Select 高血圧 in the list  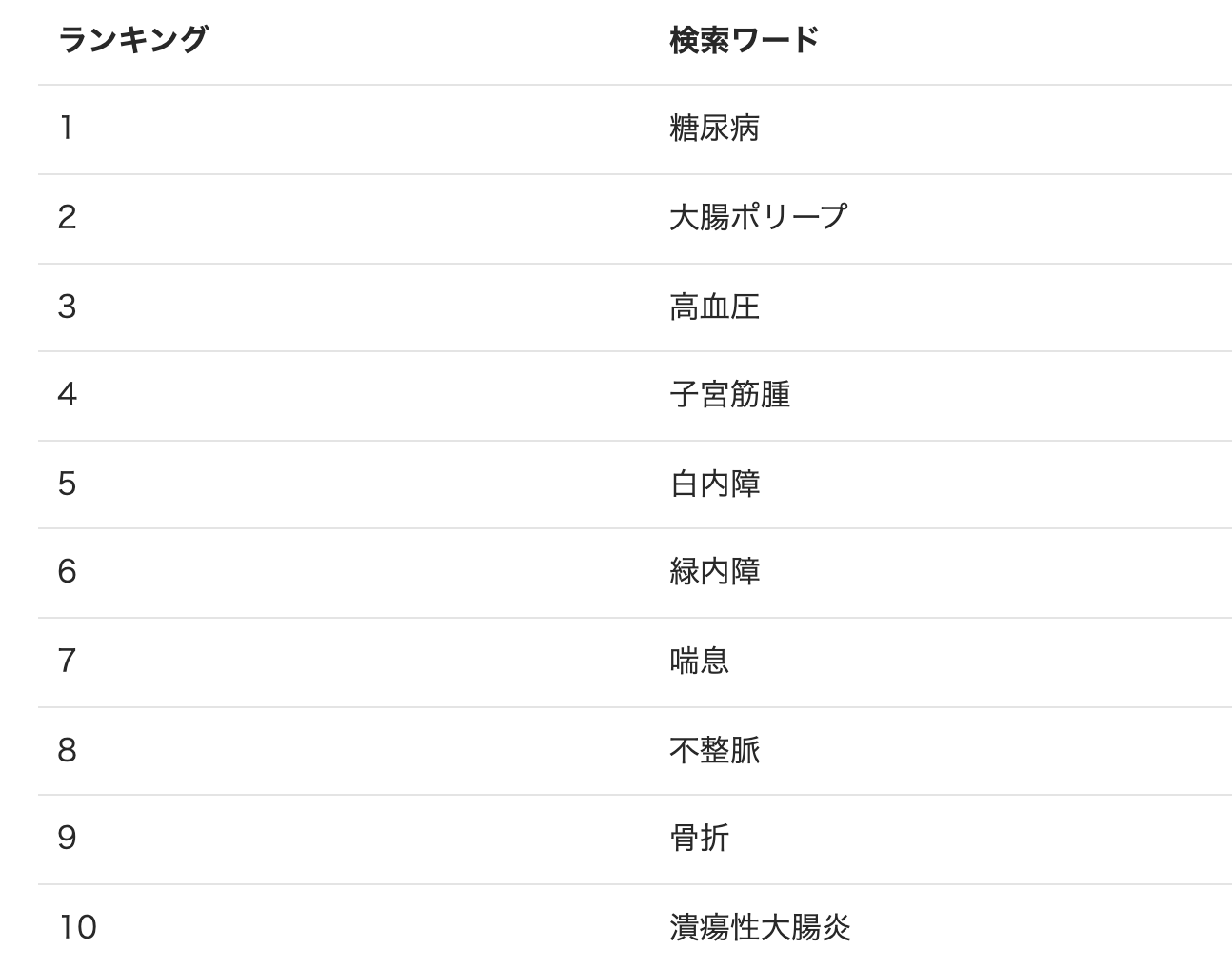[x=714, y=307]
